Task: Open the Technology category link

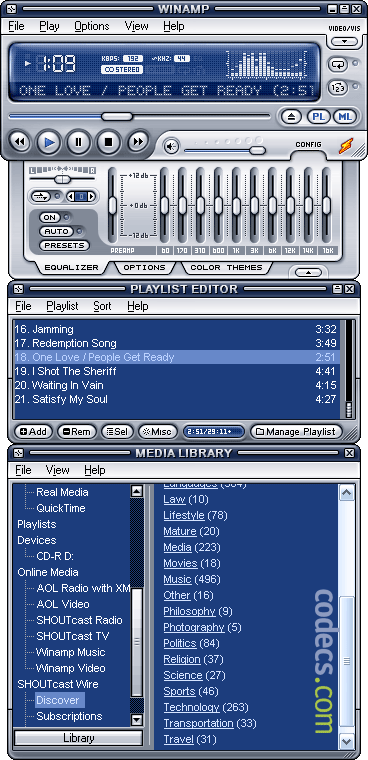Action: [191, 707]
